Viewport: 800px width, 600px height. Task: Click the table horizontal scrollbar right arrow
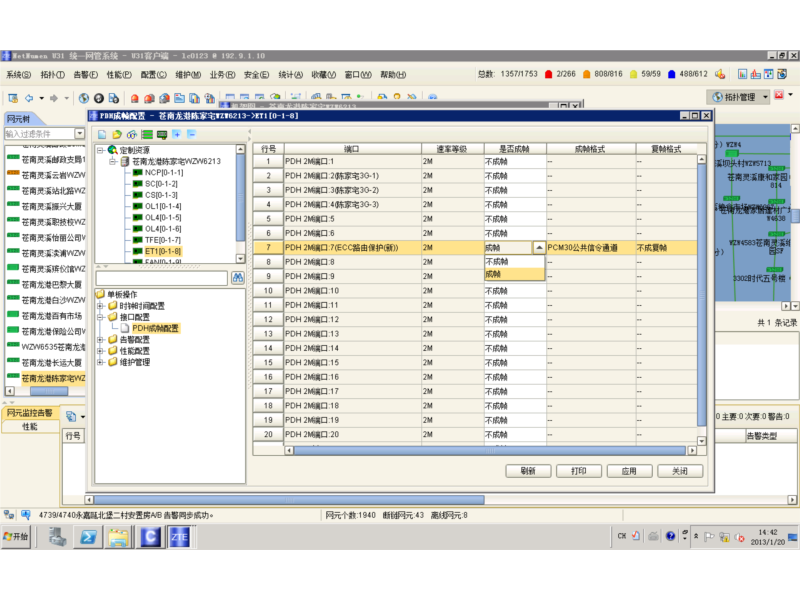pyautogui.click(x=693, y=452)
